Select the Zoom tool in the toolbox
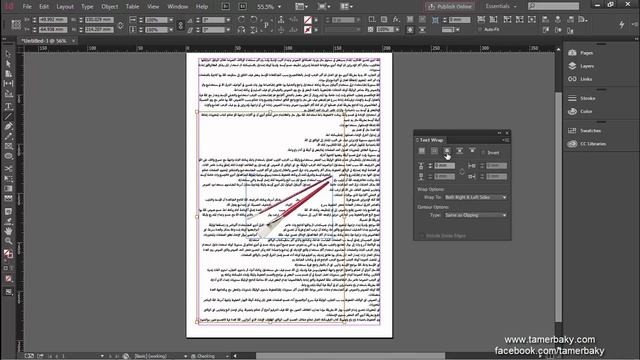 8,241
